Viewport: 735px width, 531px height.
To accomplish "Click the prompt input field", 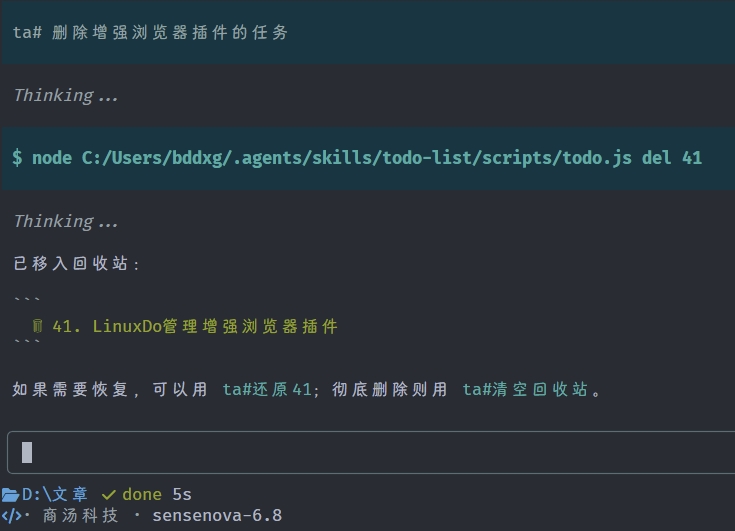I will (371, 452).
